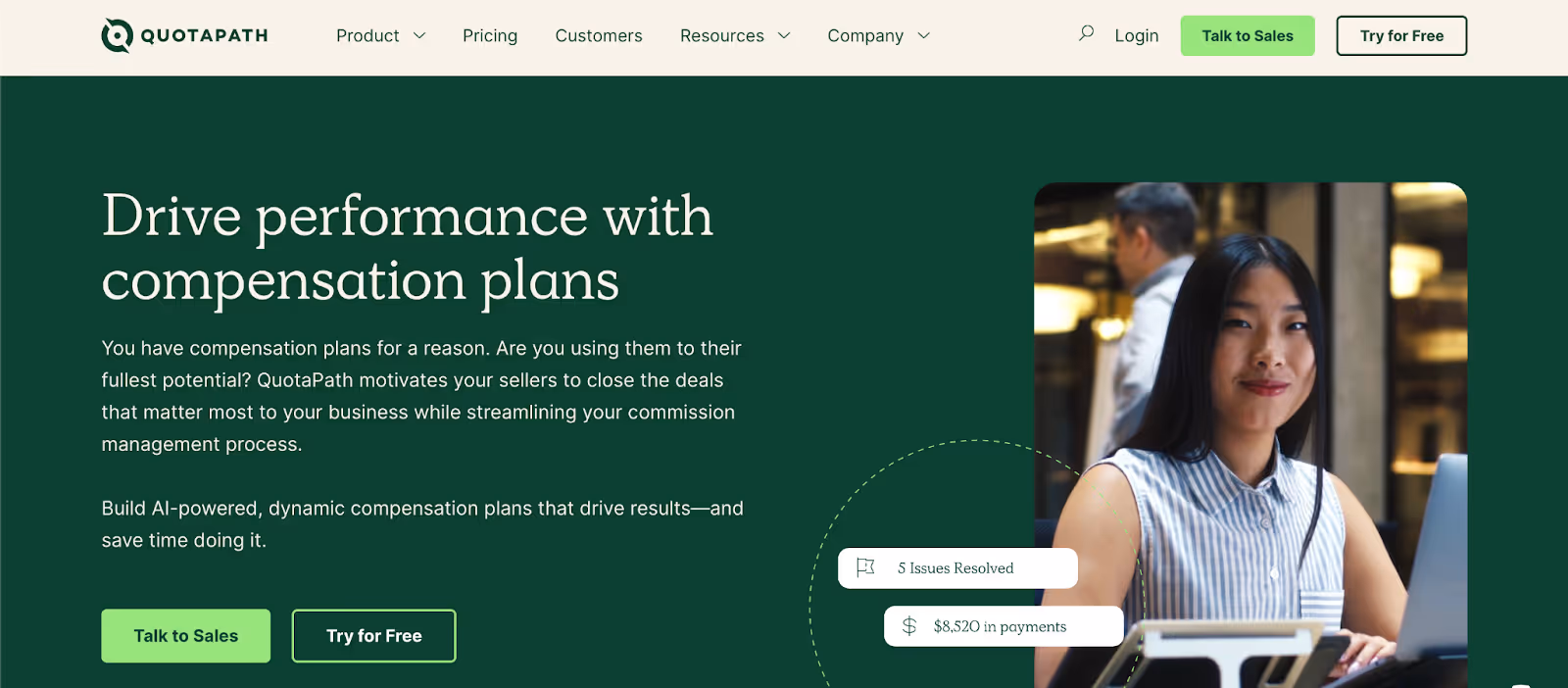
Task: Go to the Customers page
Action: (x=599, y=35)
